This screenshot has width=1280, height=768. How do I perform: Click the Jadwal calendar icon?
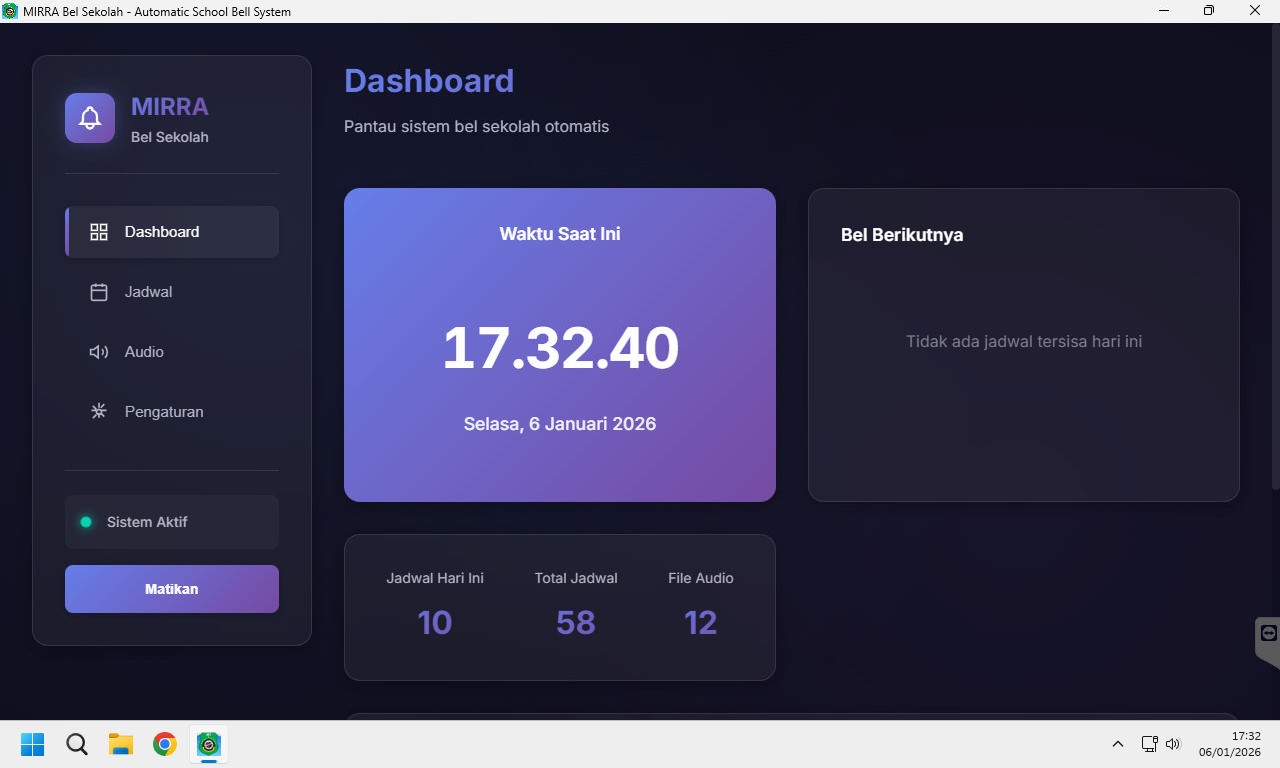99,292
